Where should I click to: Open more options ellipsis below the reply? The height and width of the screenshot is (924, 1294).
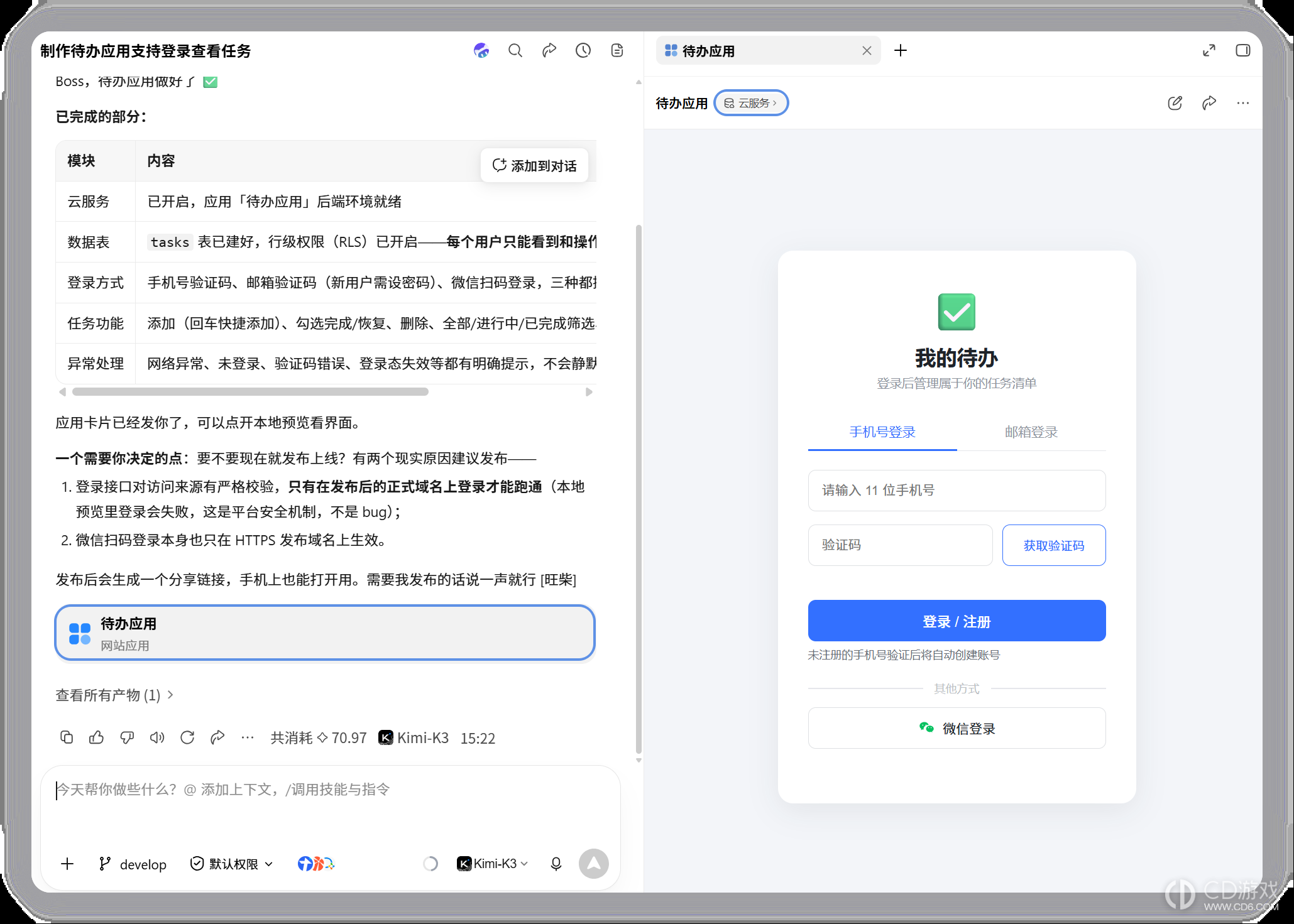[248, 737]
